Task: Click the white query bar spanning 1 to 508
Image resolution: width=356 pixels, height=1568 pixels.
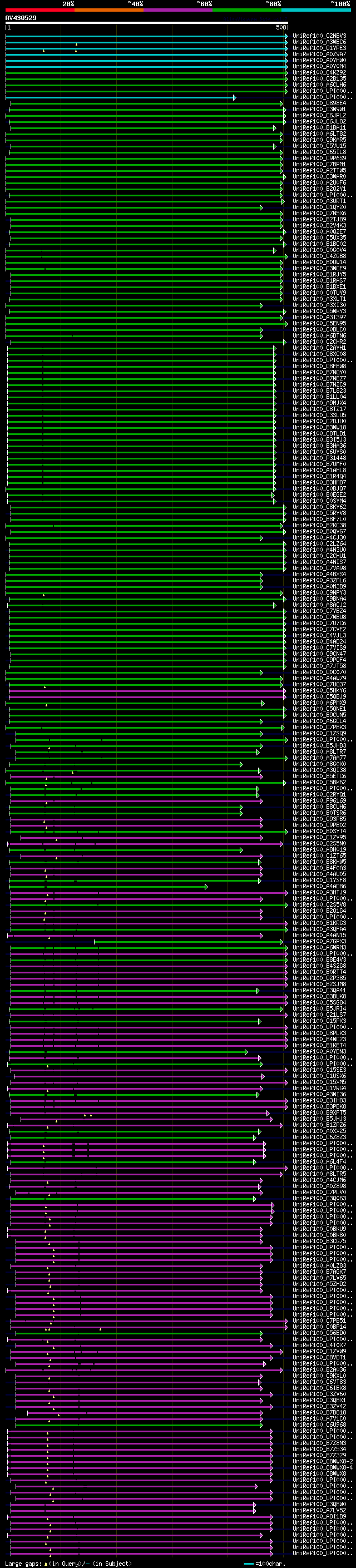Action: [x=147, y=22]
